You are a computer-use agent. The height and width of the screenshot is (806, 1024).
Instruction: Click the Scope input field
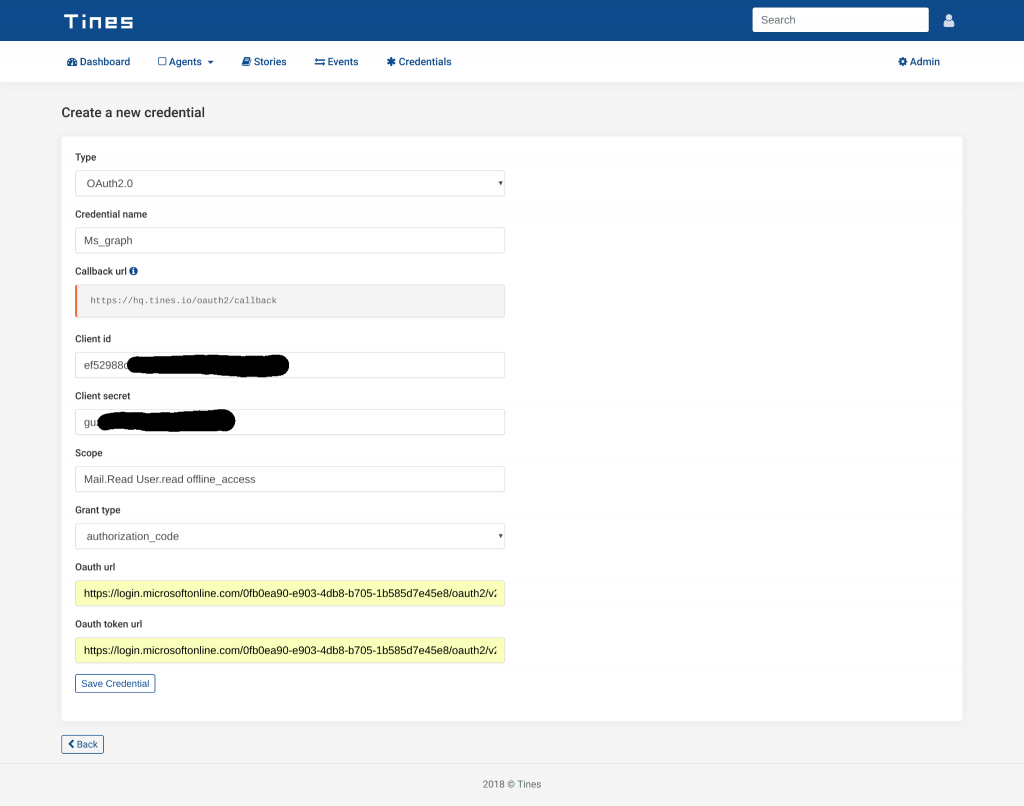290,479
